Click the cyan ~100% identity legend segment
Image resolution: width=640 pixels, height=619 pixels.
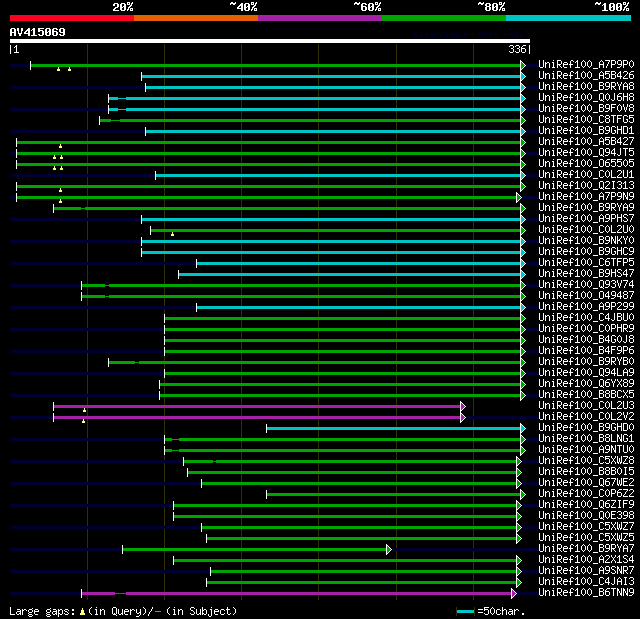(569, 18)
